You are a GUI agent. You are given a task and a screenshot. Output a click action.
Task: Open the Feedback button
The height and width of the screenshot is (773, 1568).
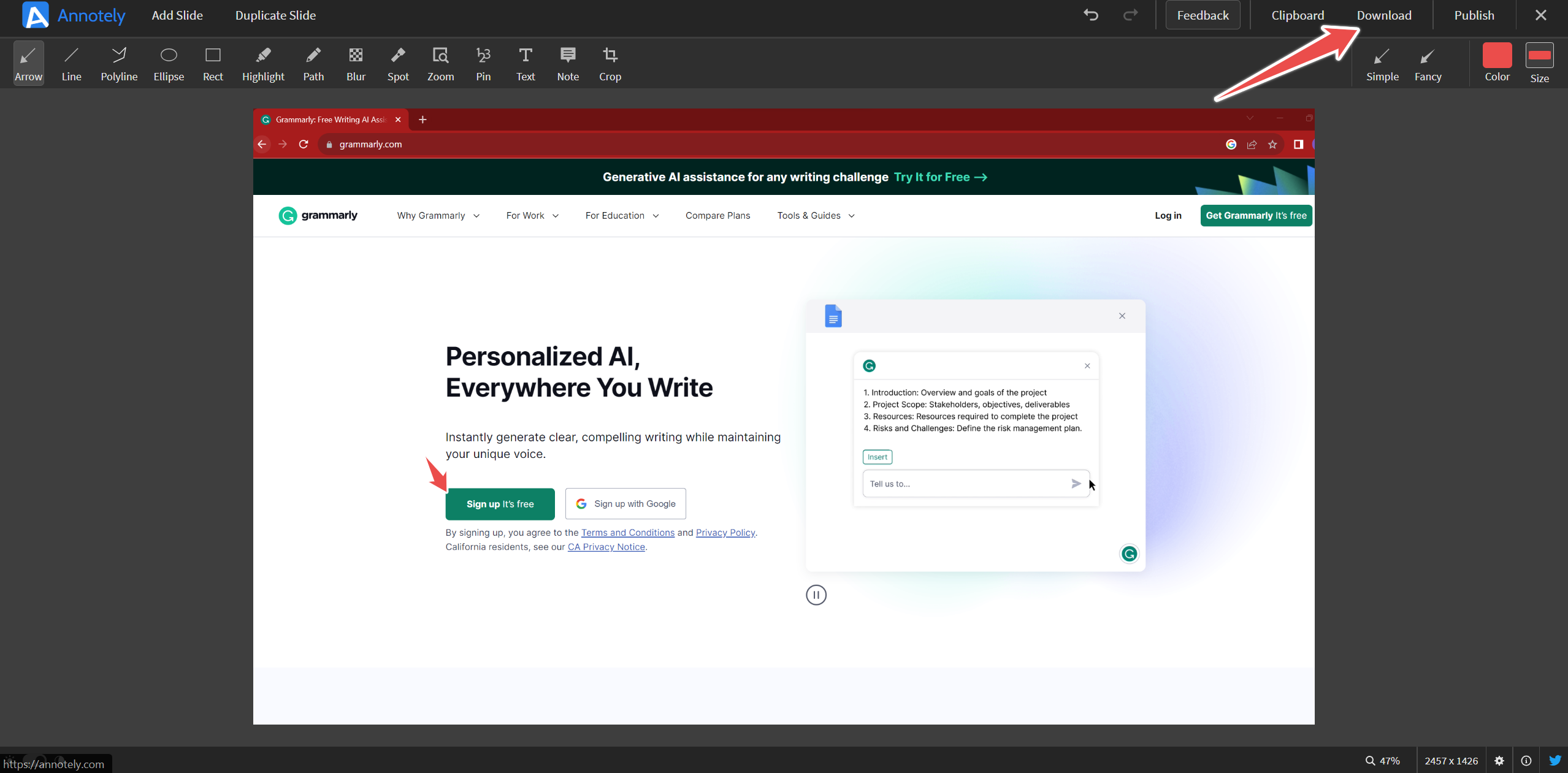tap(1203, 15)
